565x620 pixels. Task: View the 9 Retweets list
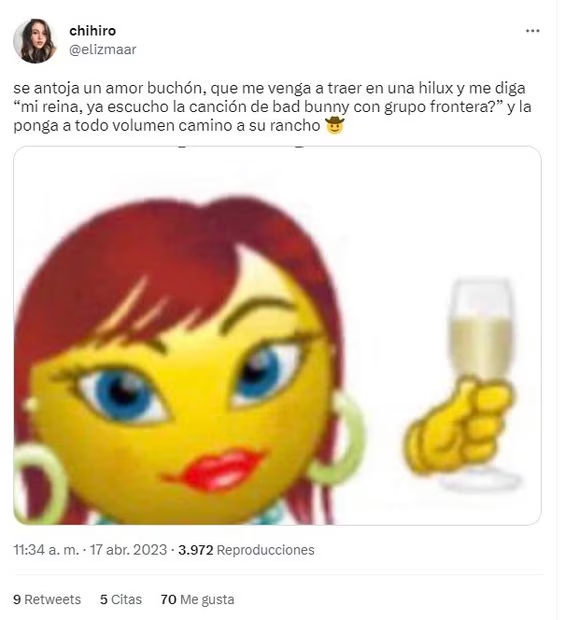47,599
